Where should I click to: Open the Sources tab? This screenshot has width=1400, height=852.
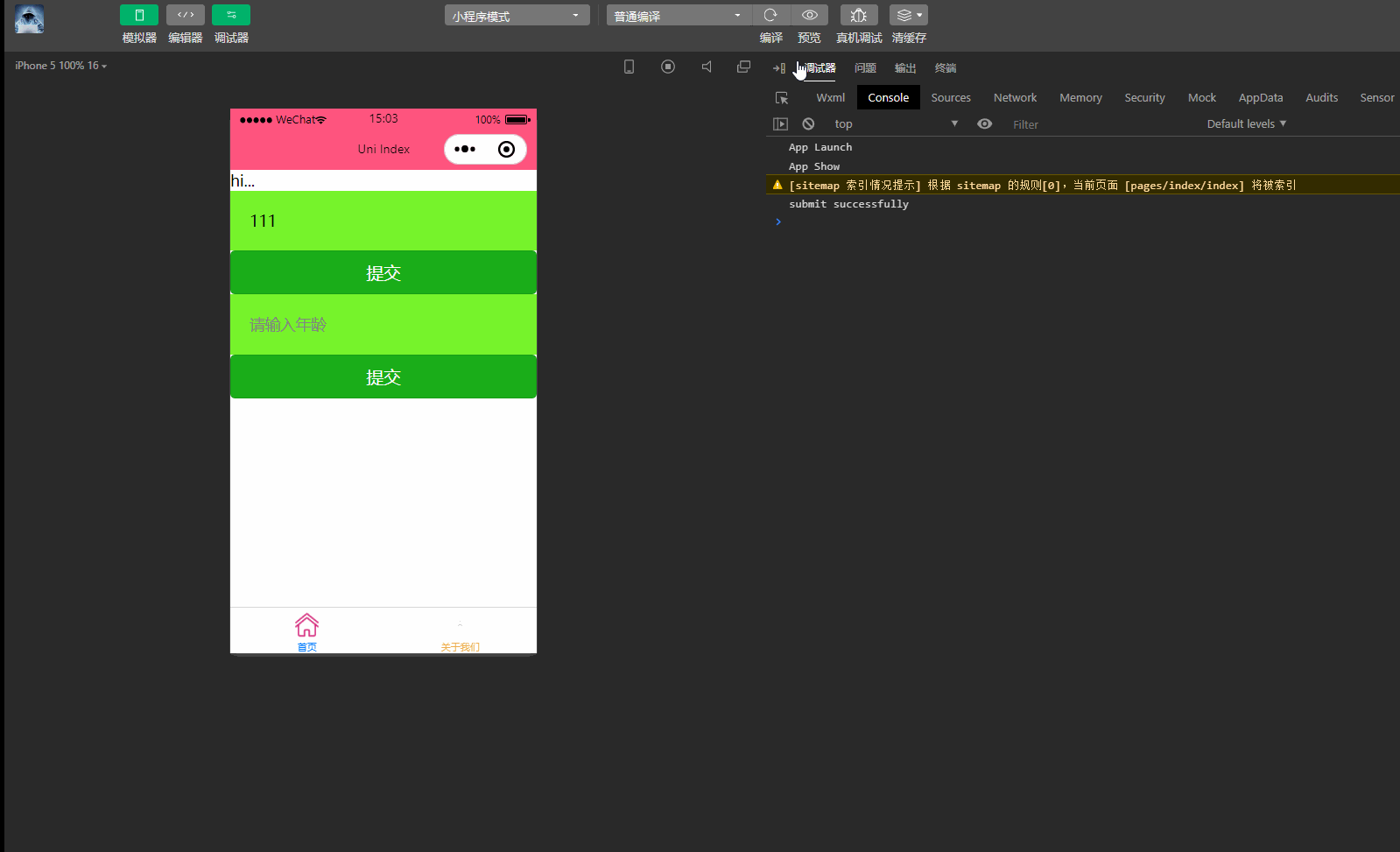951,98
